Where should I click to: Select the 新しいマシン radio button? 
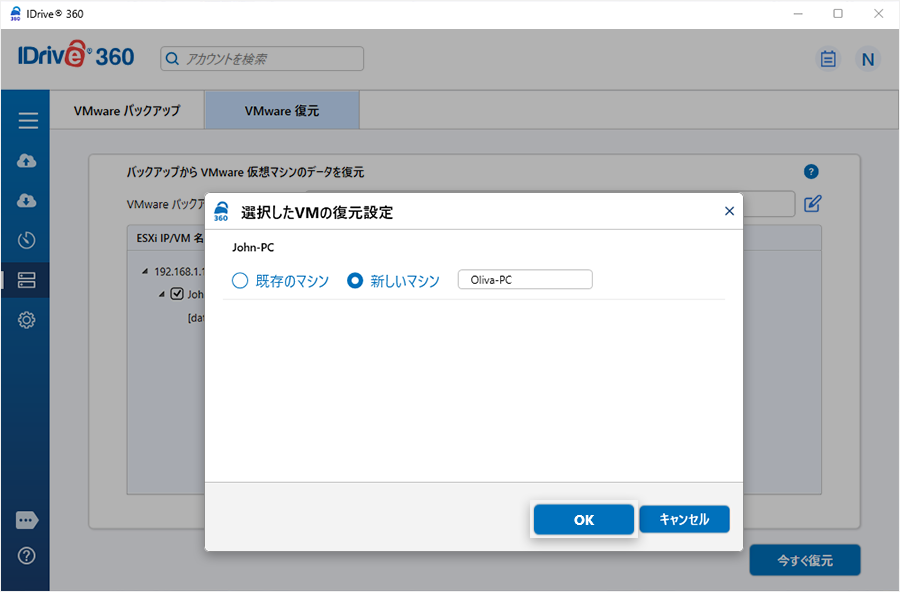(354, 281)
